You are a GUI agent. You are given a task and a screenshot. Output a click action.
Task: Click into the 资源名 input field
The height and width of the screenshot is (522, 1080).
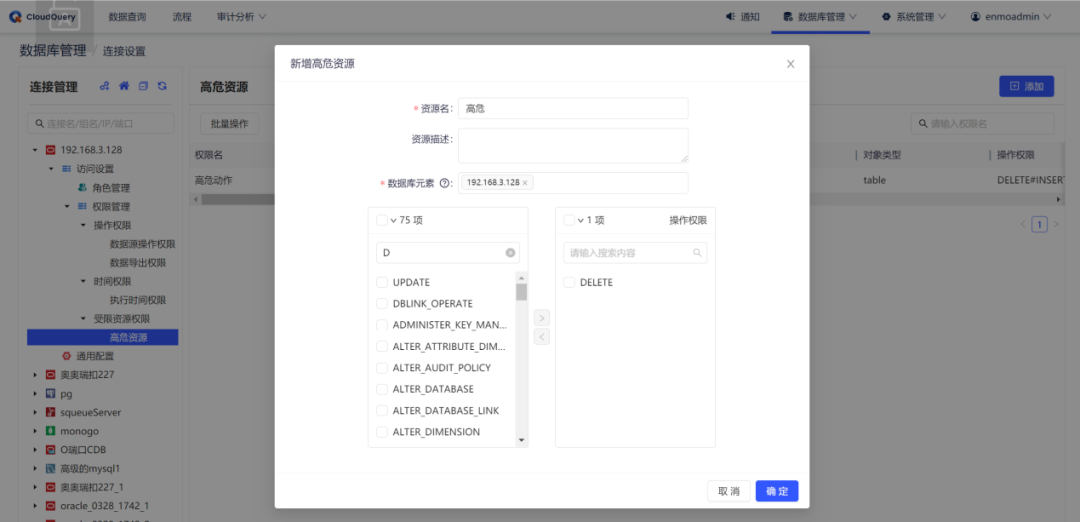(573, 108)
